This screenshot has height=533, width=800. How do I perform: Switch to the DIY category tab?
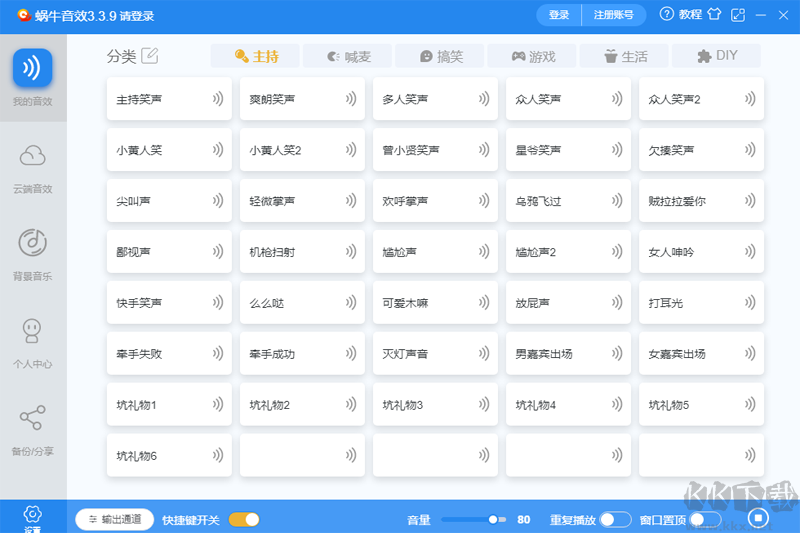(x=716, y=56)
